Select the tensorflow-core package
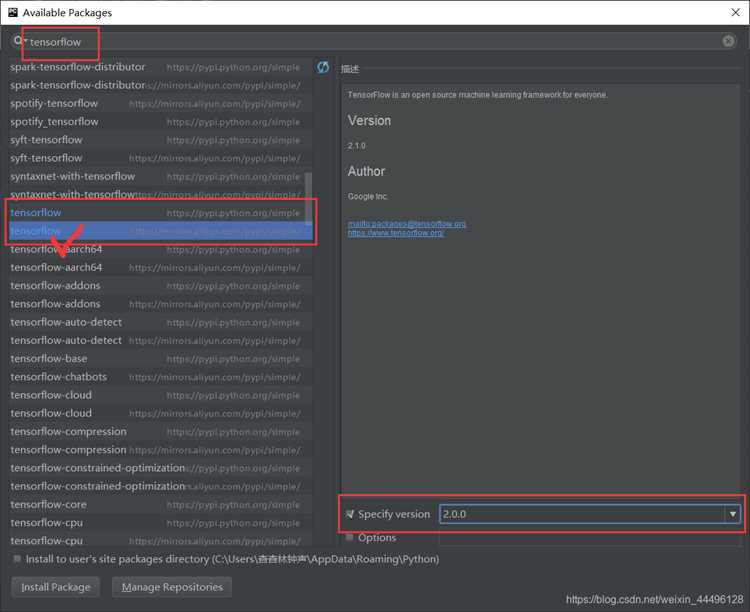 tap(161, 504)
